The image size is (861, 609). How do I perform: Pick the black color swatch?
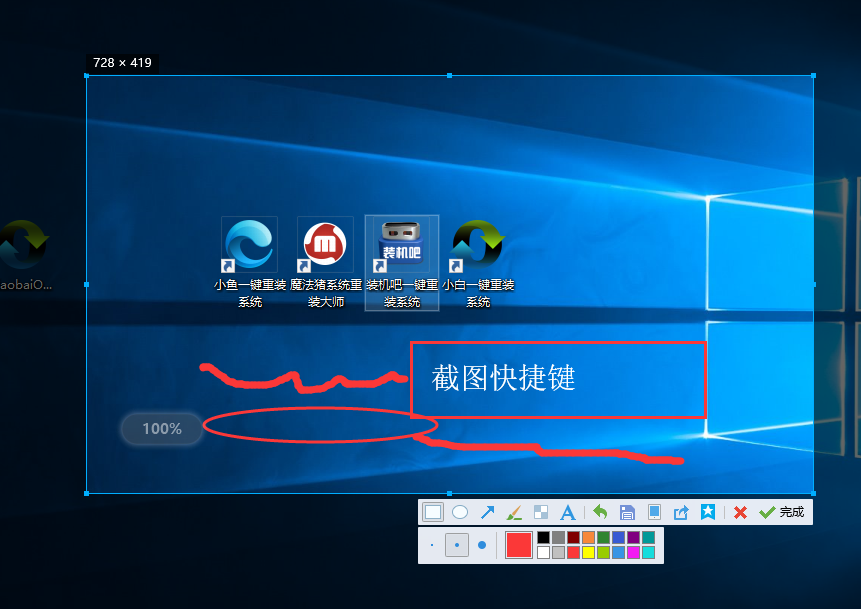[x=543, y=537]
